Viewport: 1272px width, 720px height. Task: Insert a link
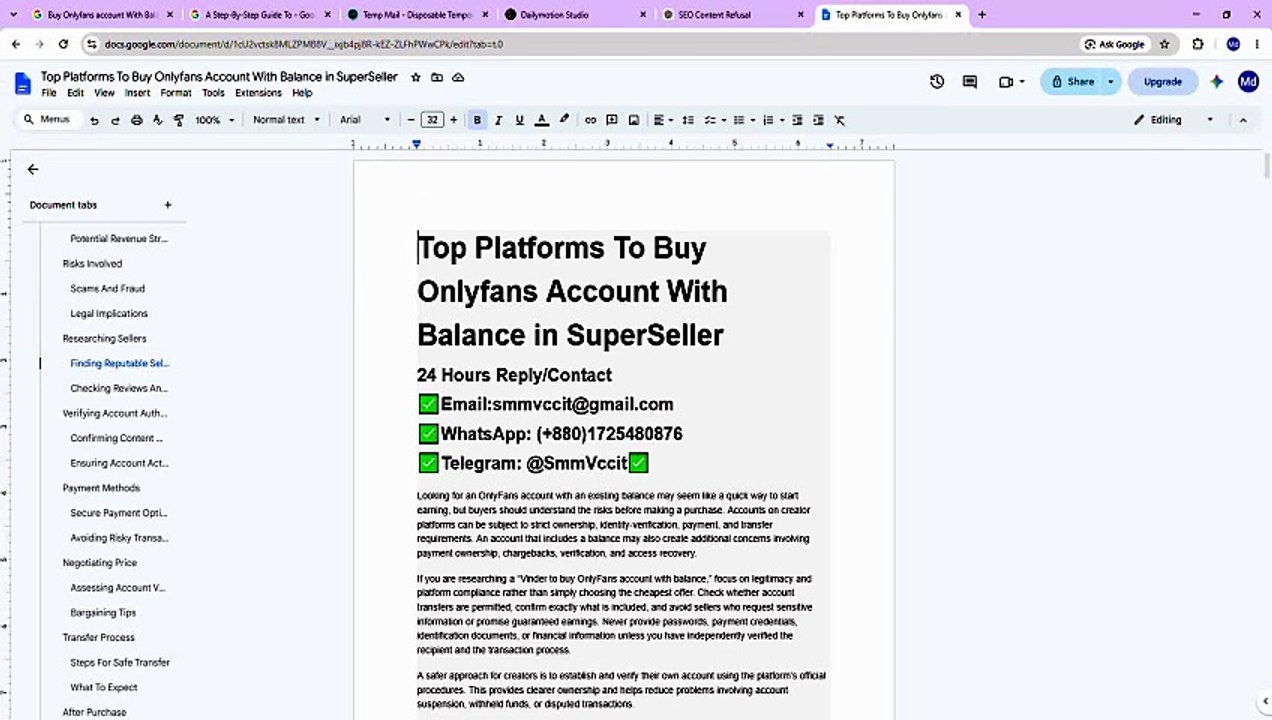590,120
